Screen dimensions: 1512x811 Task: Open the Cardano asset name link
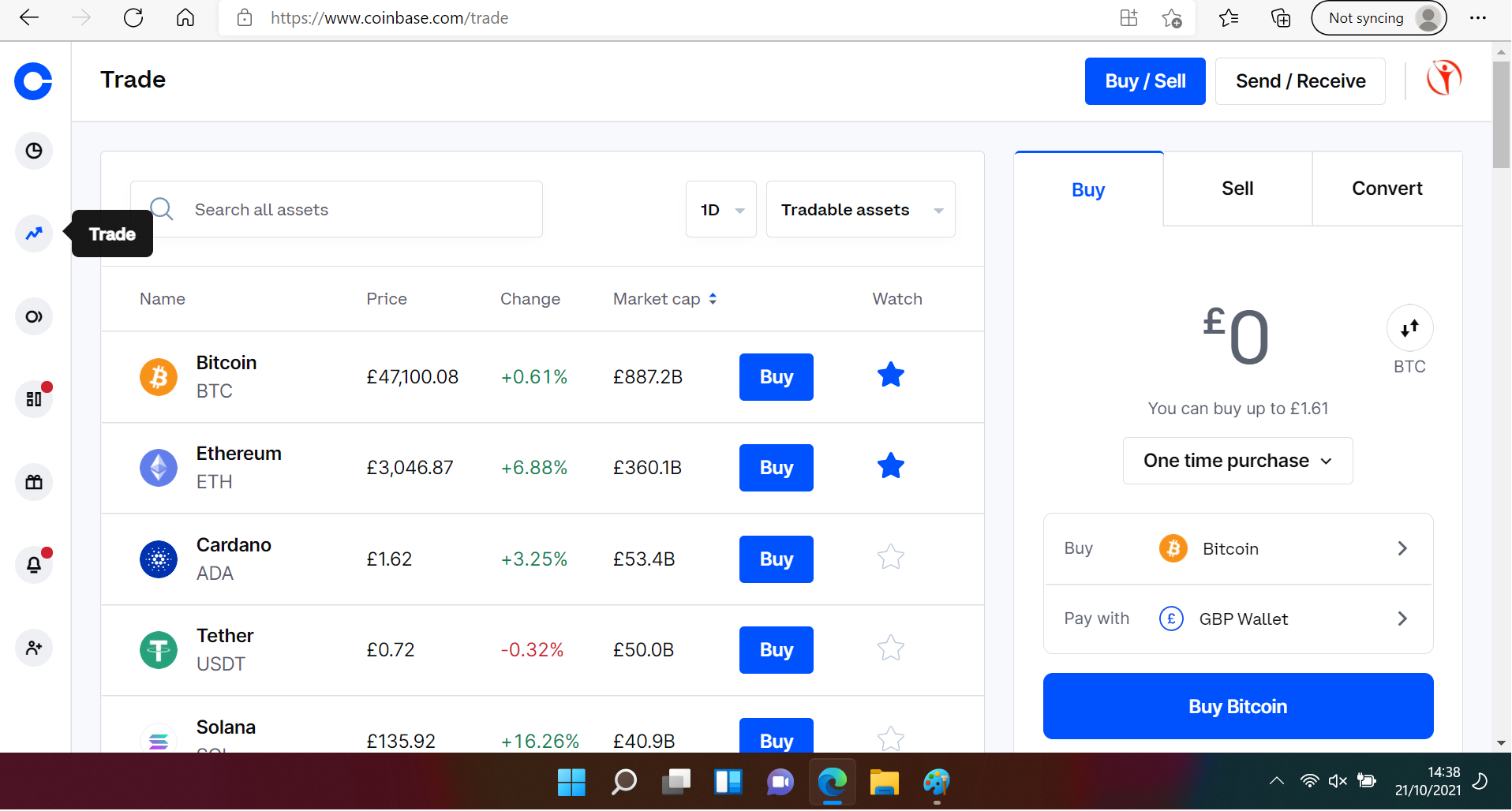pos(234,545)
